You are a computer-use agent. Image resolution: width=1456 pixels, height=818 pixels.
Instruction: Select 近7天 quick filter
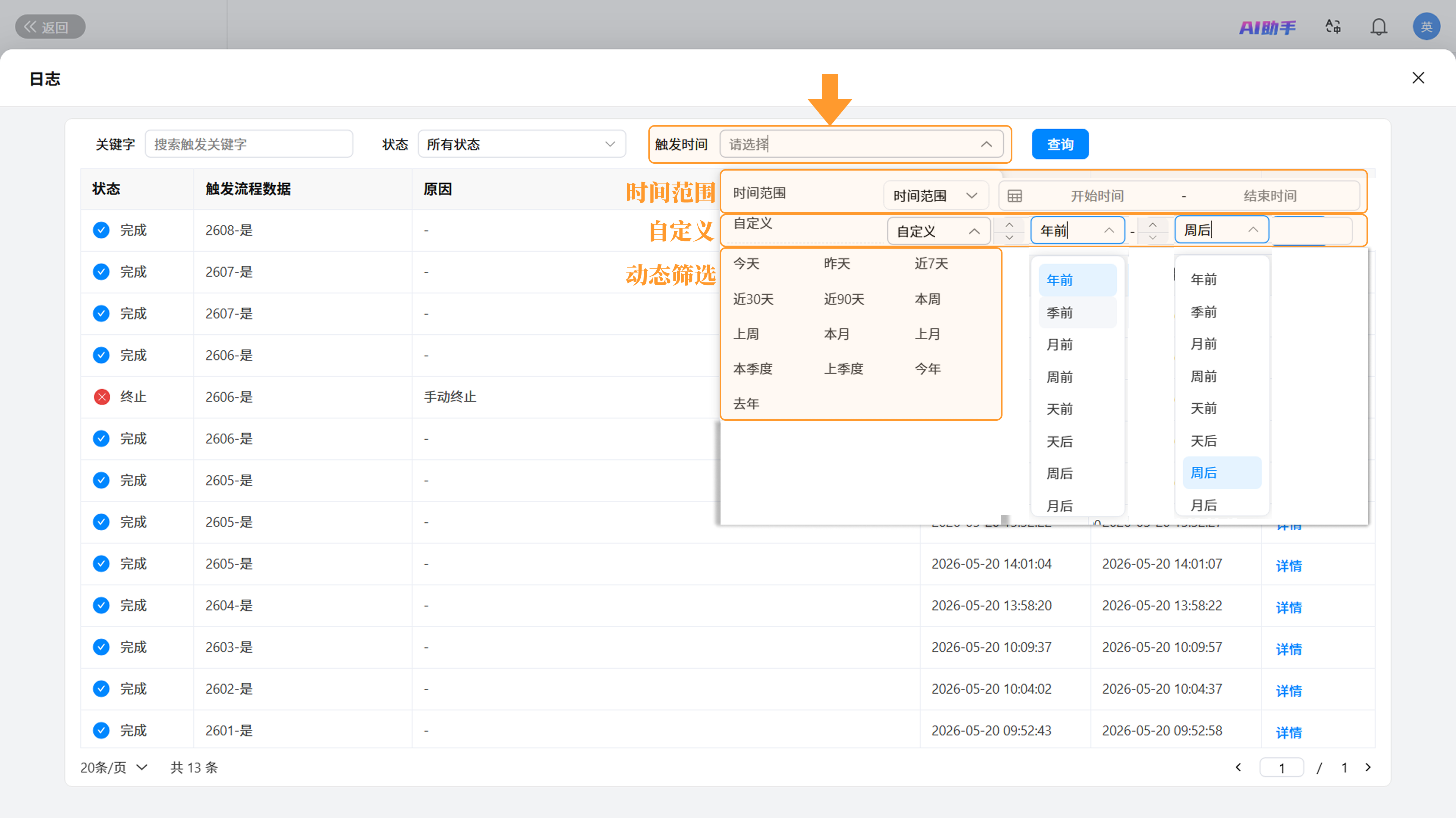coord(931,263)
